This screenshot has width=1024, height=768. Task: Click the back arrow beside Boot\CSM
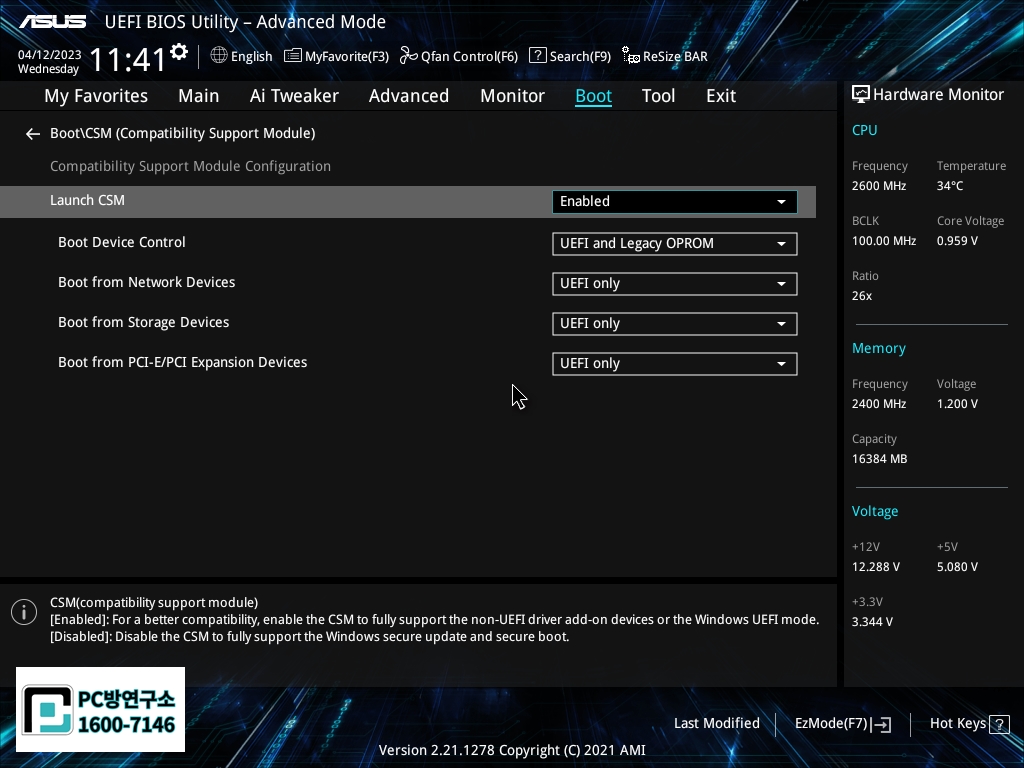point(33,134)
